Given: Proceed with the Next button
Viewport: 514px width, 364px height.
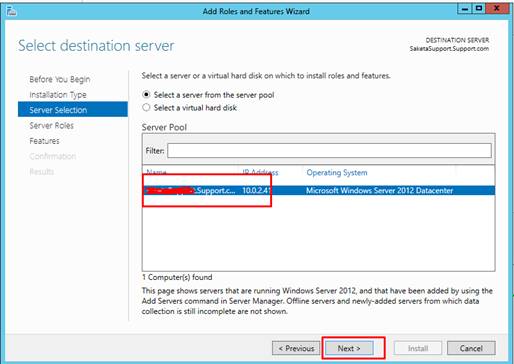Looking at the screenshot, I should (349, 348).
